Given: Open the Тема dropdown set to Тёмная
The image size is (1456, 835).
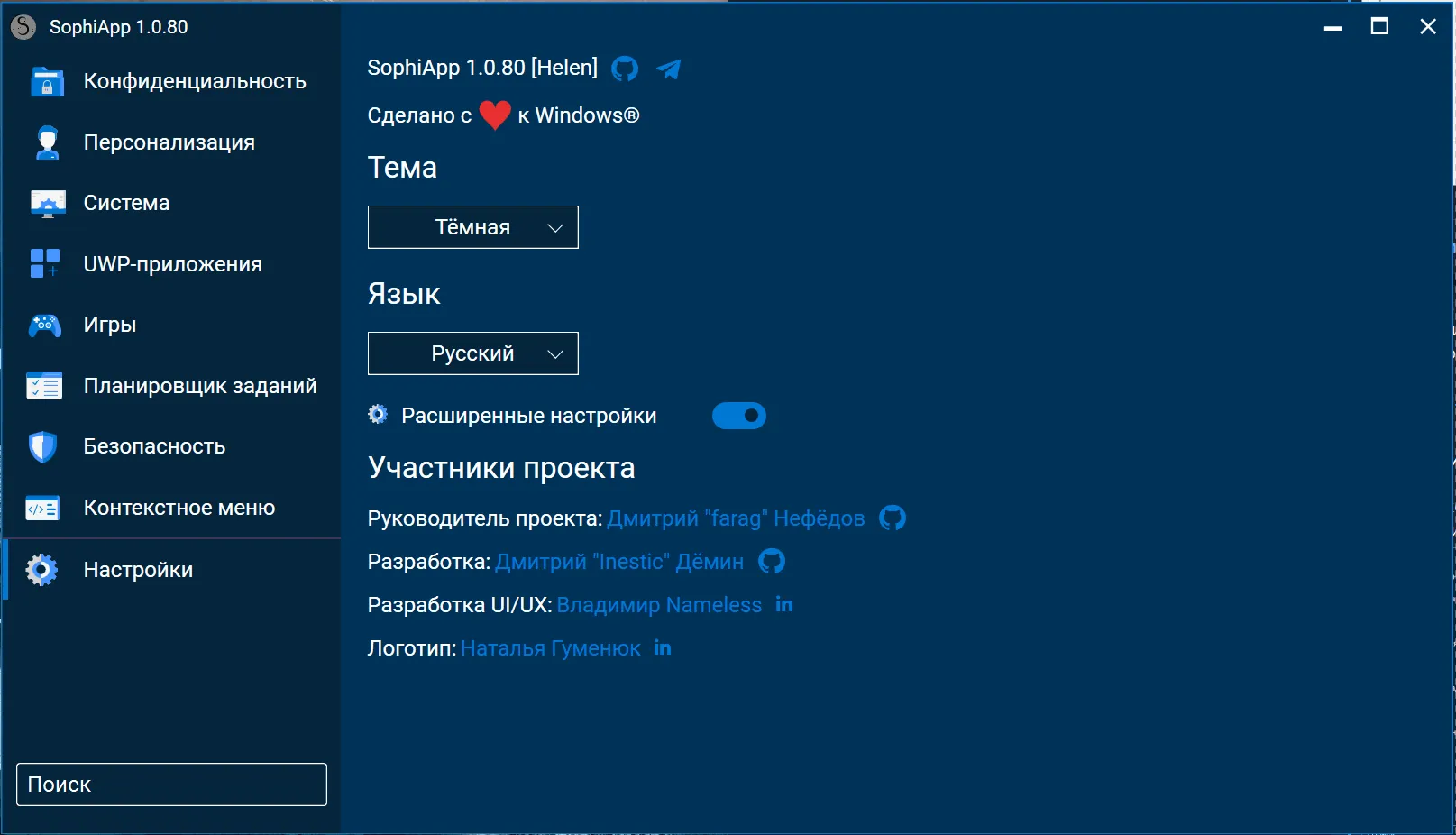Looking at the screenshot, I should pyautogui.click(x=473, y=227).
